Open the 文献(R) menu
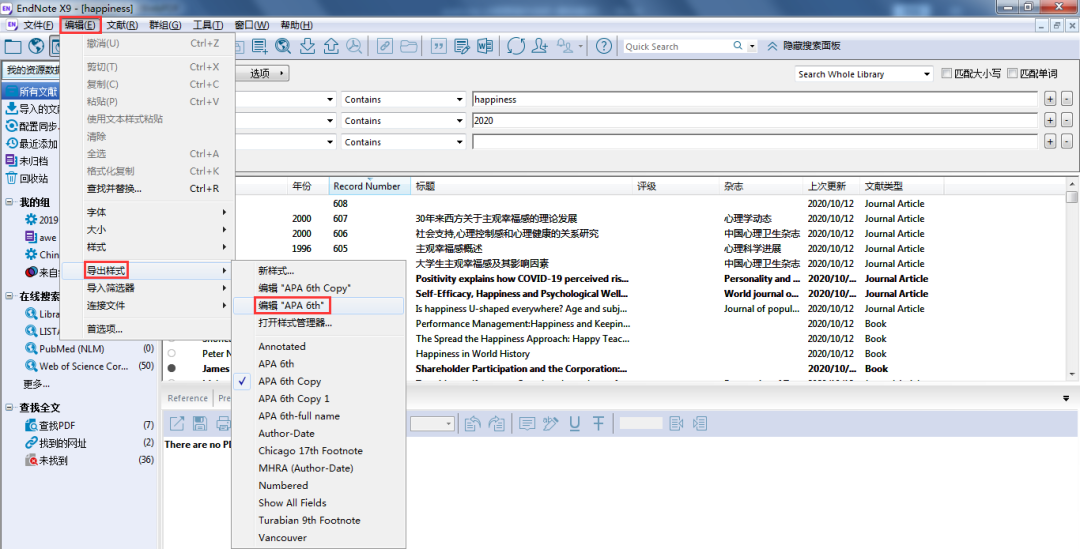The width and height of the screenshot is (1080, 549). 122,25
